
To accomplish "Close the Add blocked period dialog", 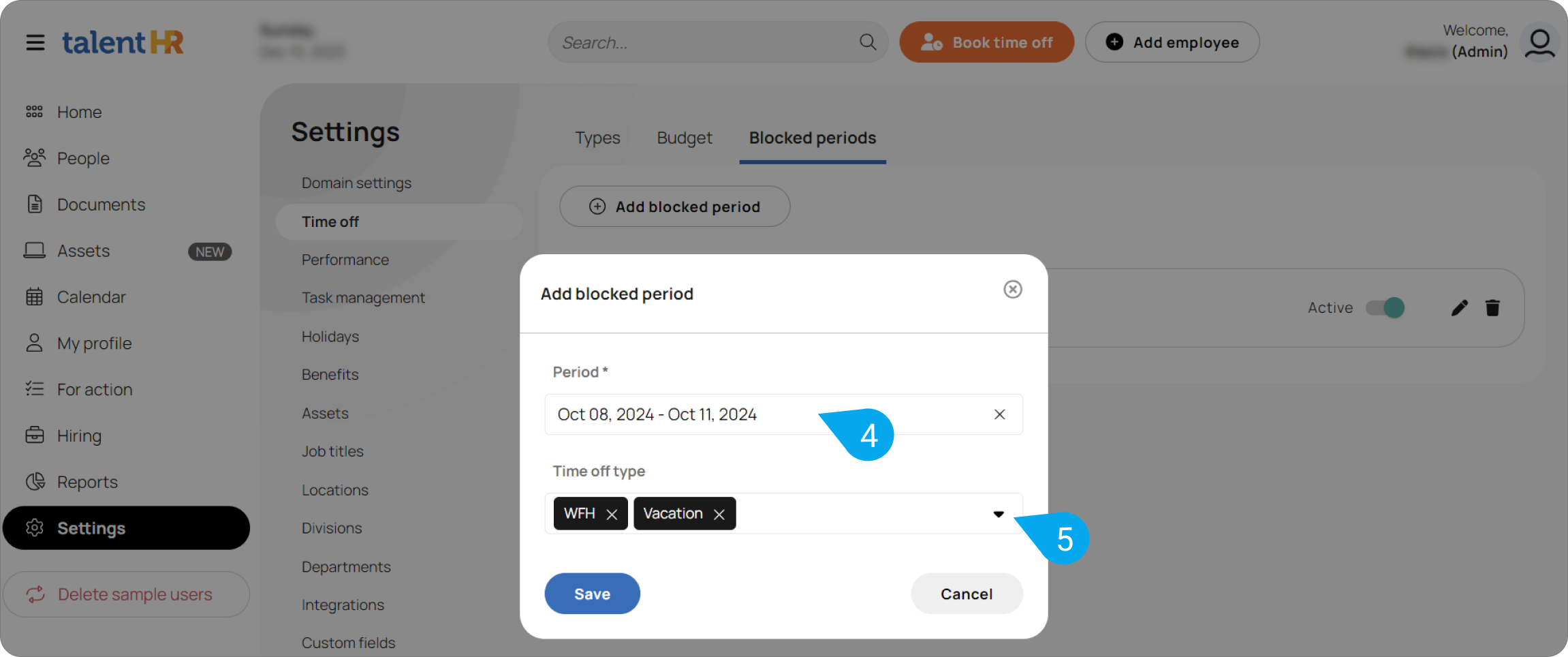I will point(1012,290).
